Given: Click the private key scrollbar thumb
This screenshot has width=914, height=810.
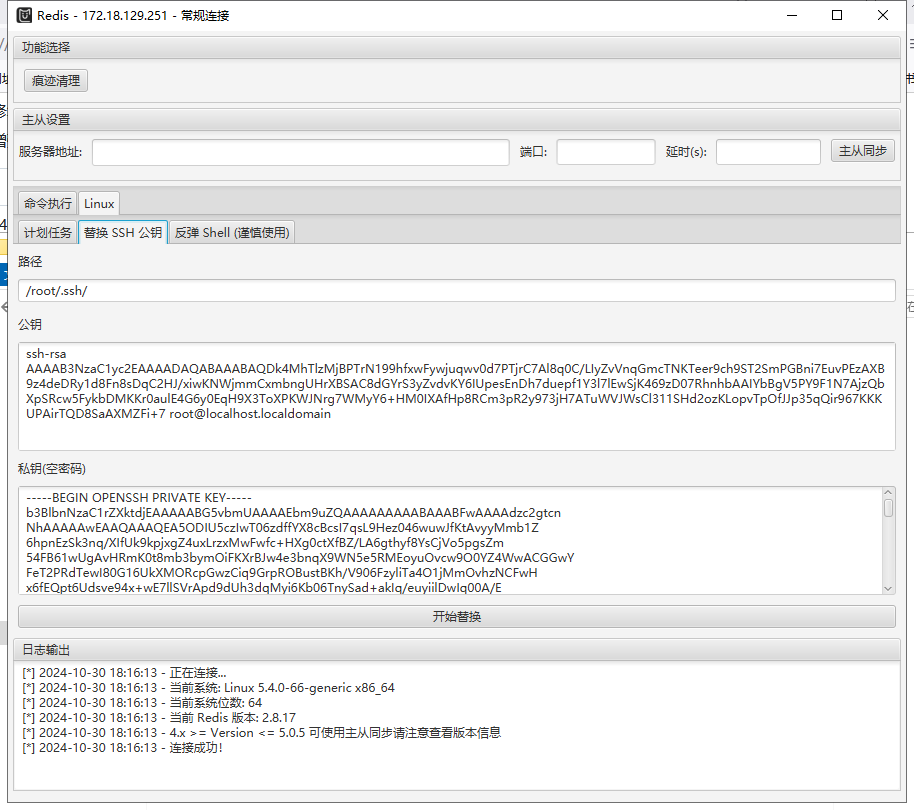Looking at the screenshot, I should [x=888, y=508].
